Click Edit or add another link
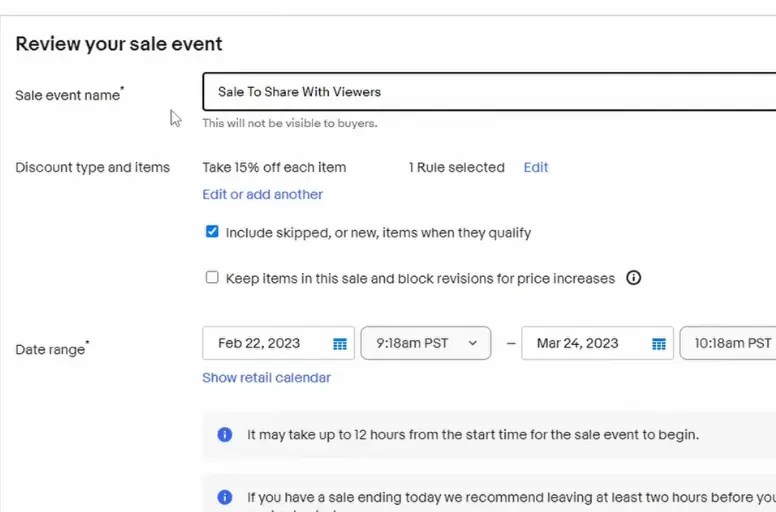Image resolution: width=776 pixels, height=512 pixels. pyautogui.click(x=262, y=194)
